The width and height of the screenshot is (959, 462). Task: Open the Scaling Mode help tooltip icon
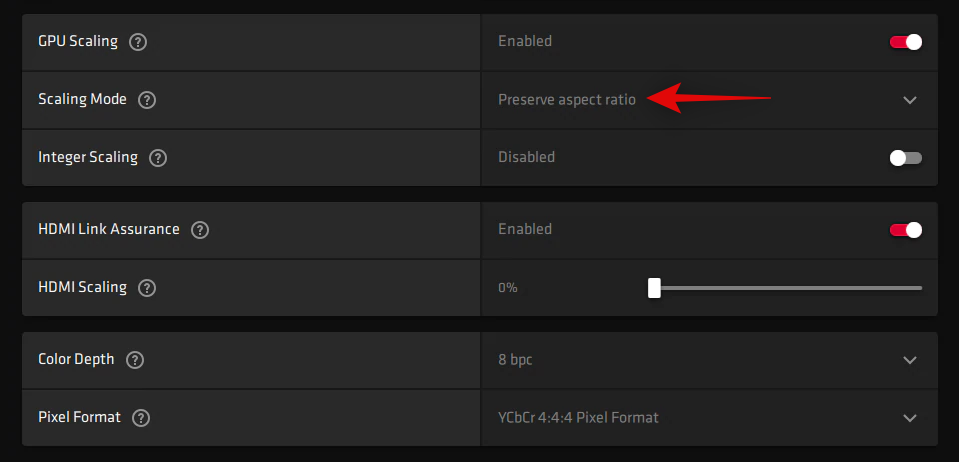click(147, 100)
